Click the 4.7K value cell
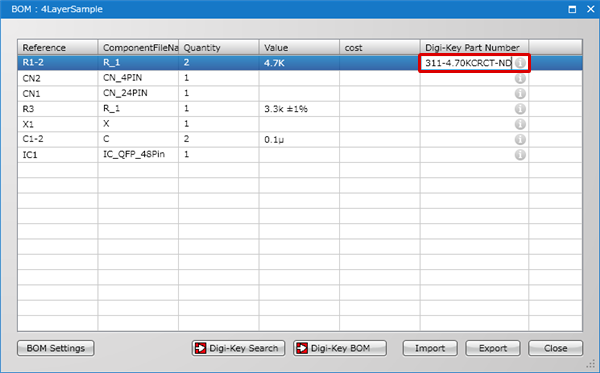600x373 pixels. 299,63
